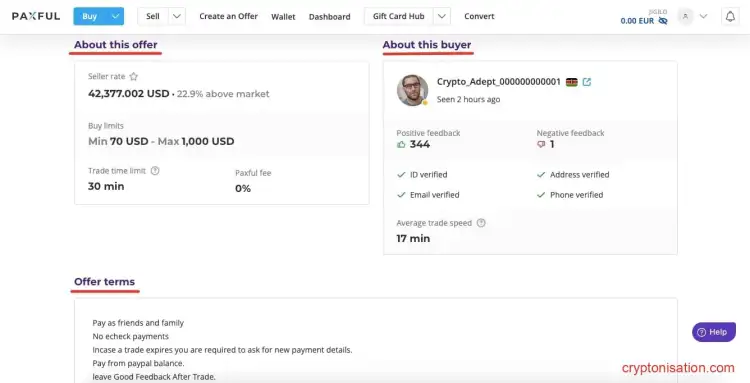Click the Crypto_Adept_000000000001 username
This screenshot has height=383, width=750.
[x=498, y=82]
